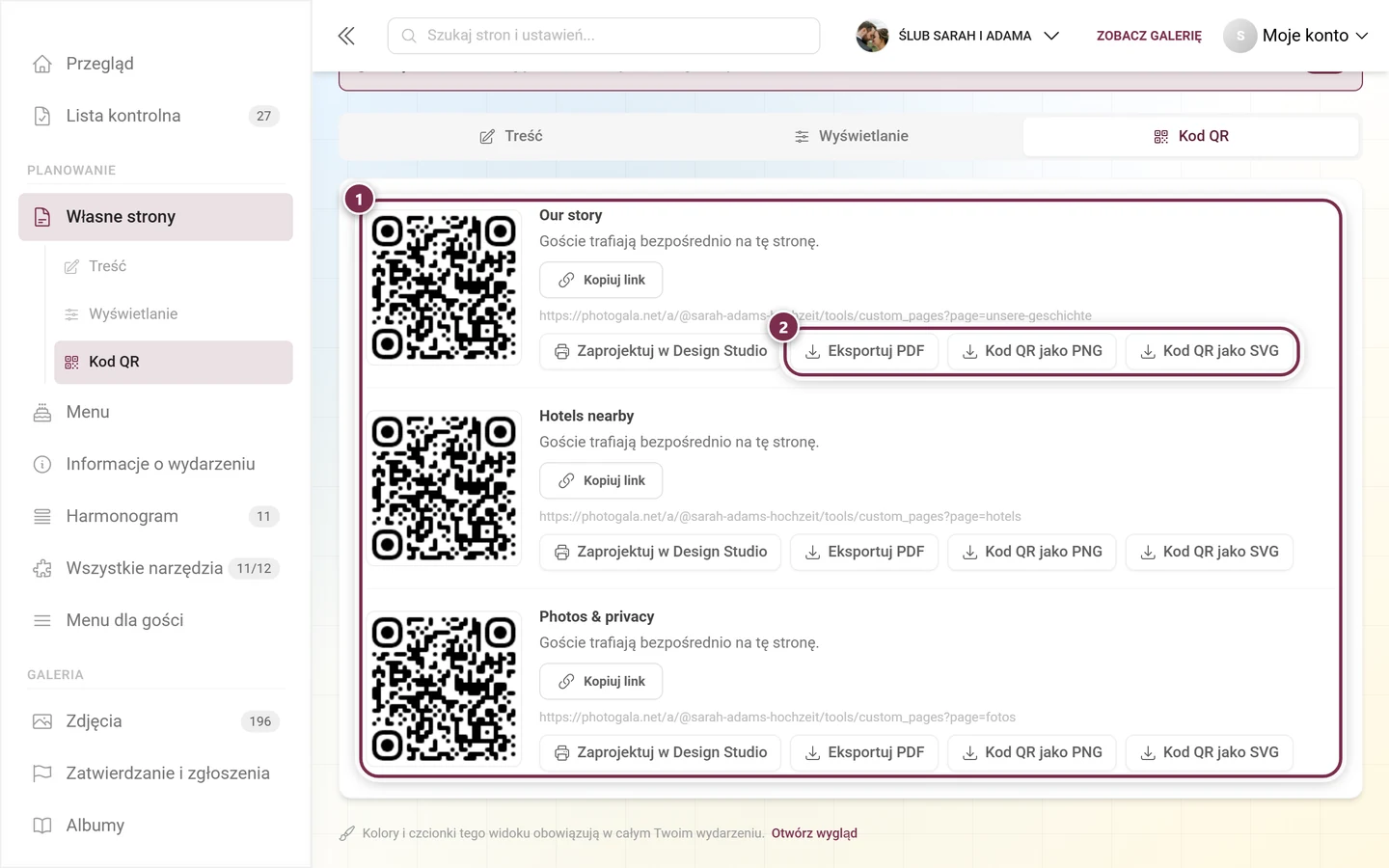
Task: Click the Lista kontrolna document icon
Action: tap(42, 116)
